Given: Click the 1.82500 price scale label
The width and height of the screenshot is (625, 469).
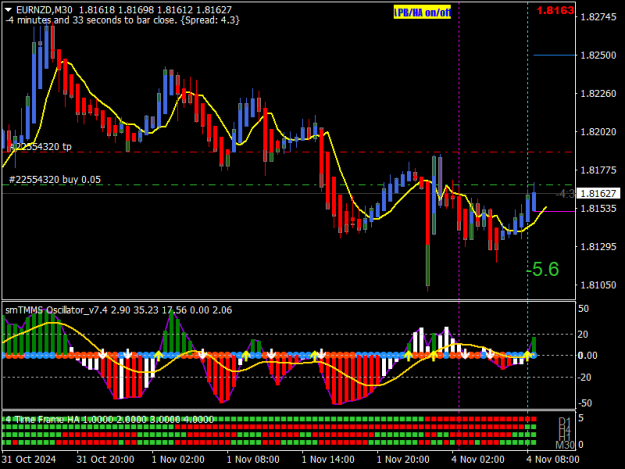Looking at the screenshot, I should point(598,55).
